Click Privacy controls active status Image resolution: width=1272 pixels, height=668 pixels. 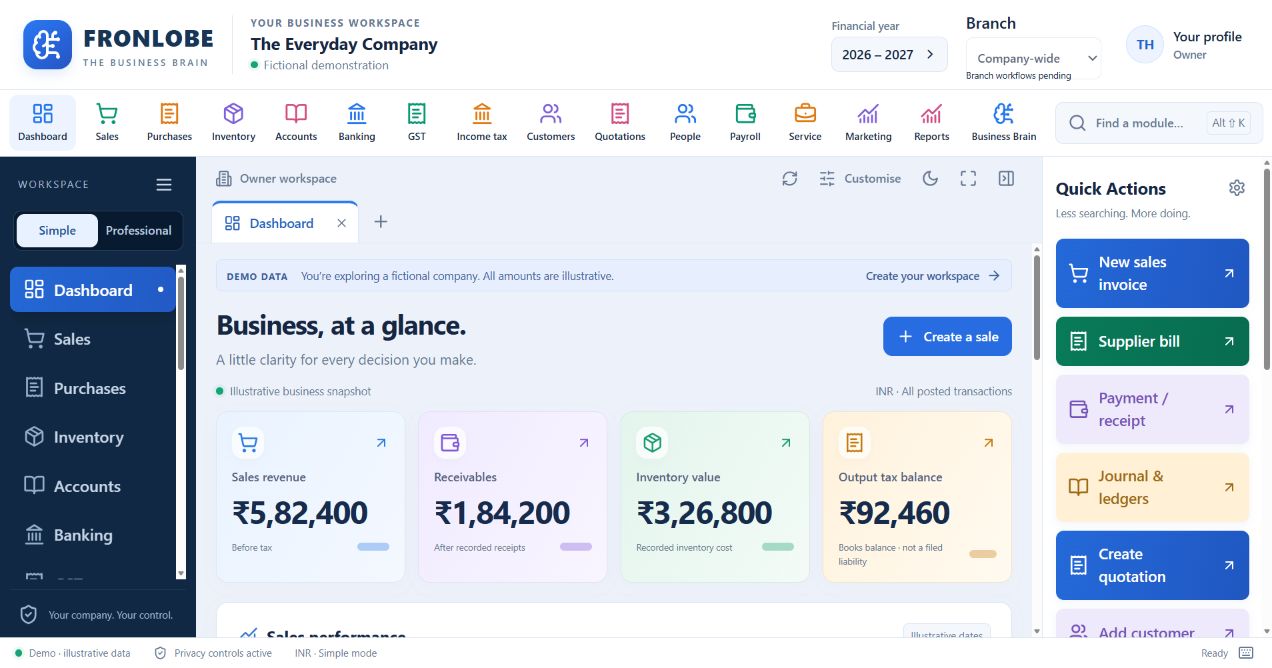pyautogui.click(x=213, y=653)
